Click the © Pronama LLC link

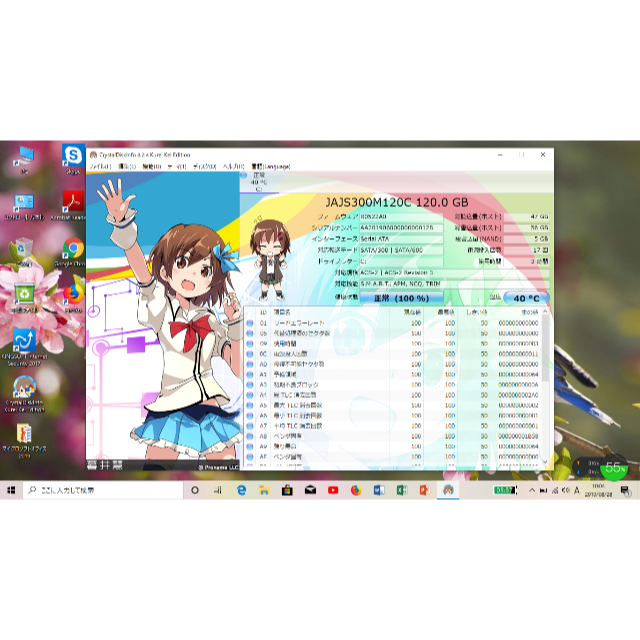click(x=218, y=467)
